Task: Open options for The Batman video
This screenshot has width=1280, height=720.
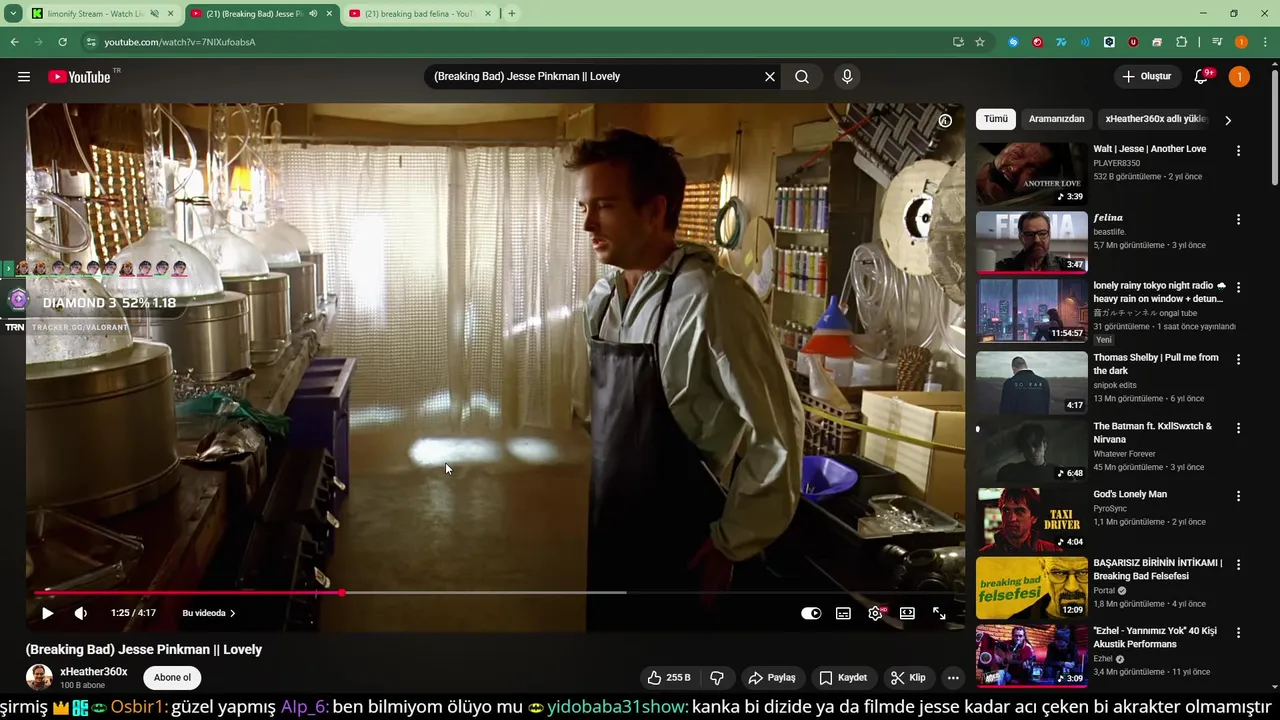Action: click(1238, 428)
